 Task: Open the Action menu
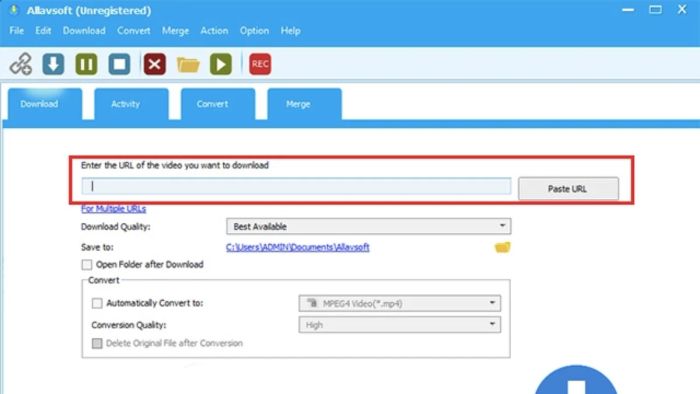[214, 31]
